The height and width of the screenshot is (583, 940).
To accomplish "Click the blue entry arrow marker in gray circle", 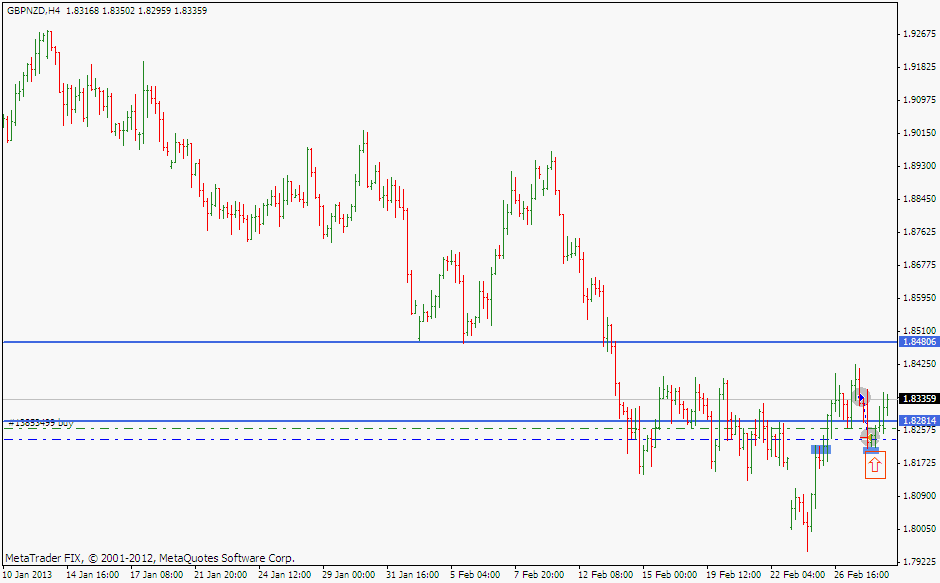I will click(861, 398).
